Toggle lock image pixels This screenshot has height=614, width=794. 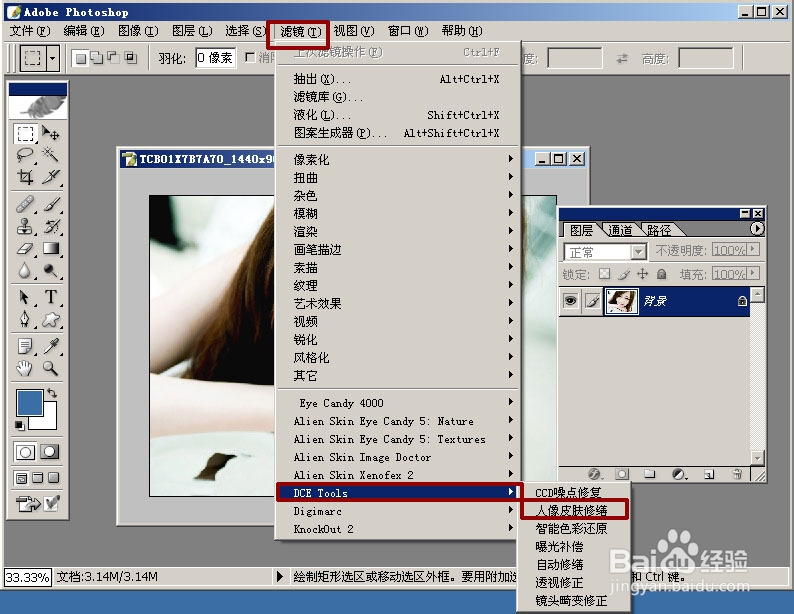[x=624, y=274]
